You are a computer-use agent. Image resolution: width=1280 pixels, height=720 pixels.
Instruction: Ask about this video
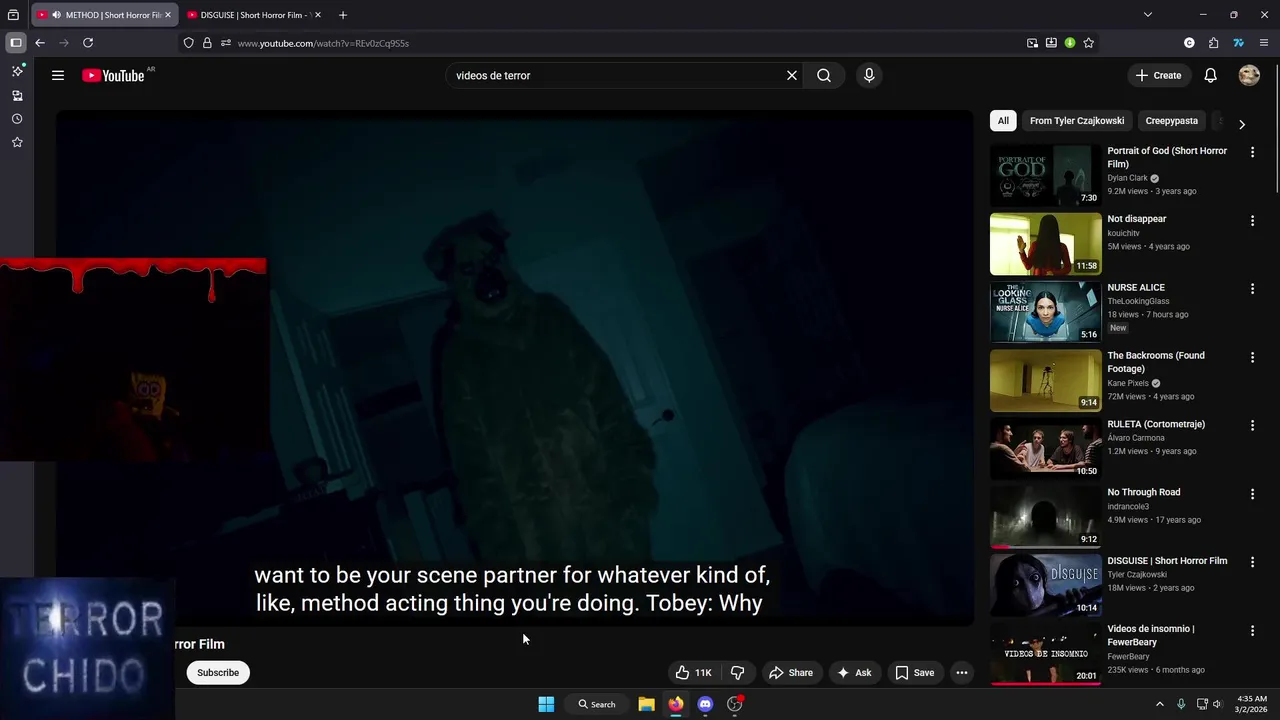click(x=854, y=673)
